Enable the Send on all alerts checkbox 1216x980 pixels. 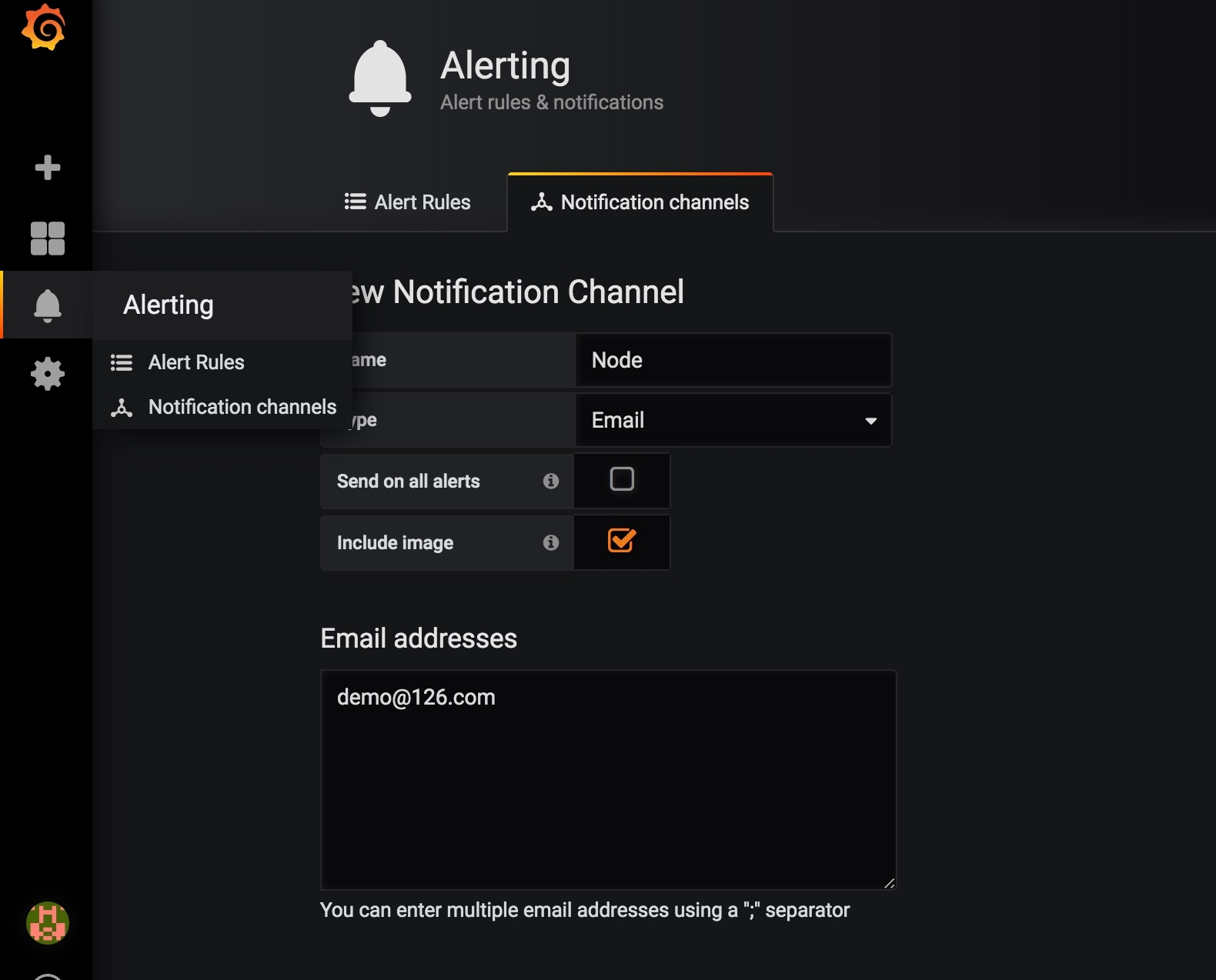(x=621, y=479)
